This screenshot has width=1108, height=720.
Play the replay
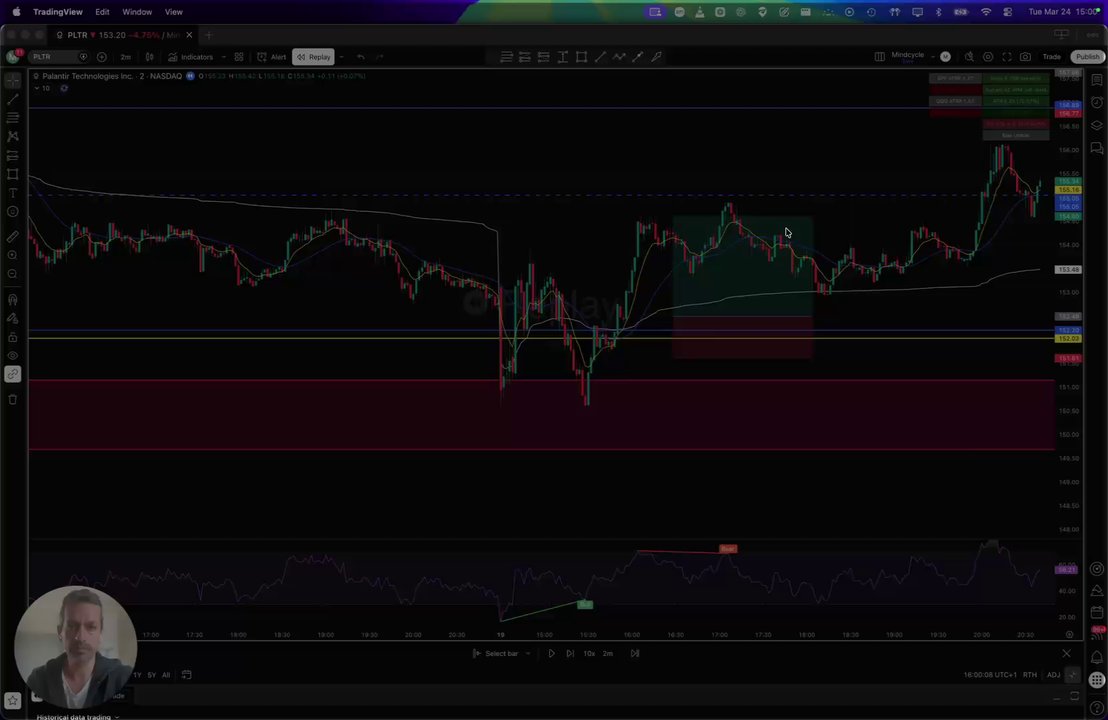(551, 654)
